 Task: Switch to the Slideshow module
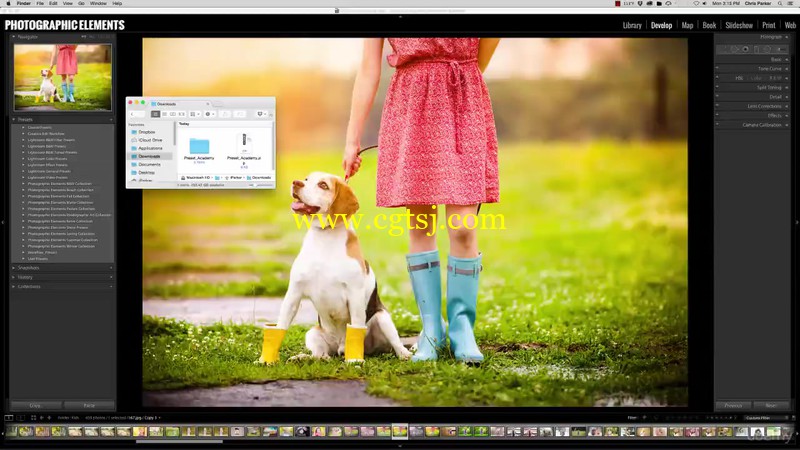[739, 25]
